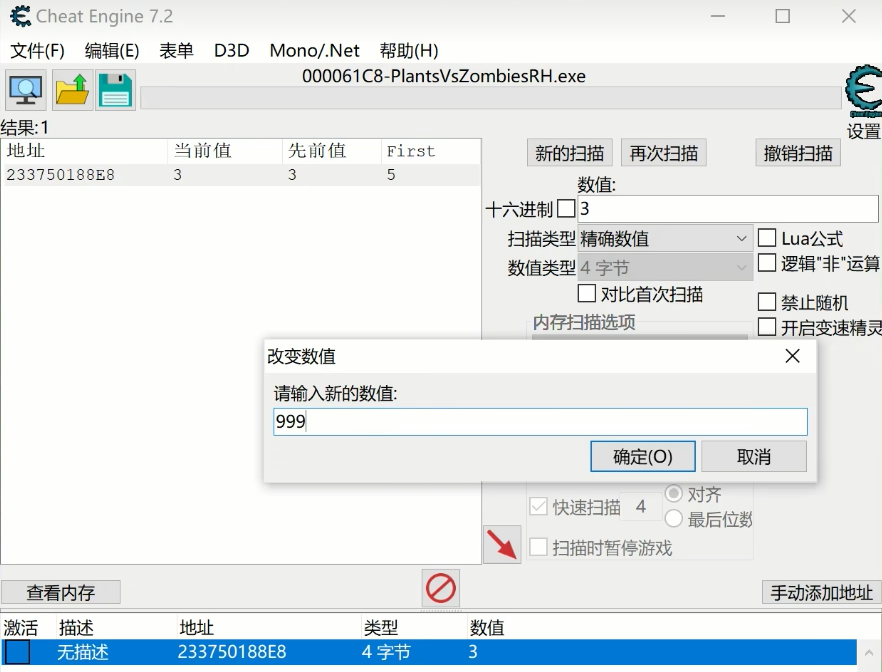Click the red no-entry clear list icon
Viewport: 882px width, 672px height.
440,588
